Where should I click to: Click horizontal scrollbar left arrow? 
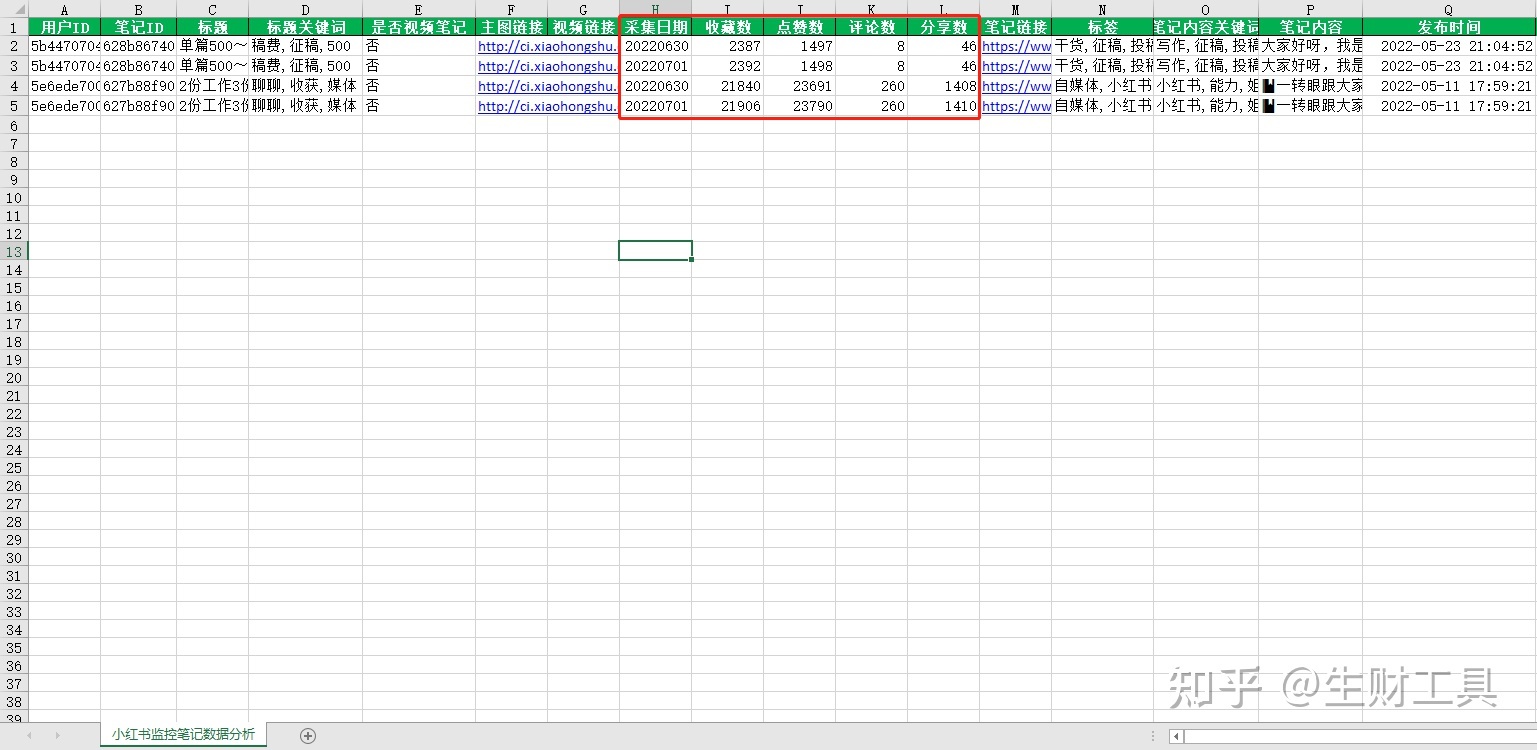click(1177, 737)
